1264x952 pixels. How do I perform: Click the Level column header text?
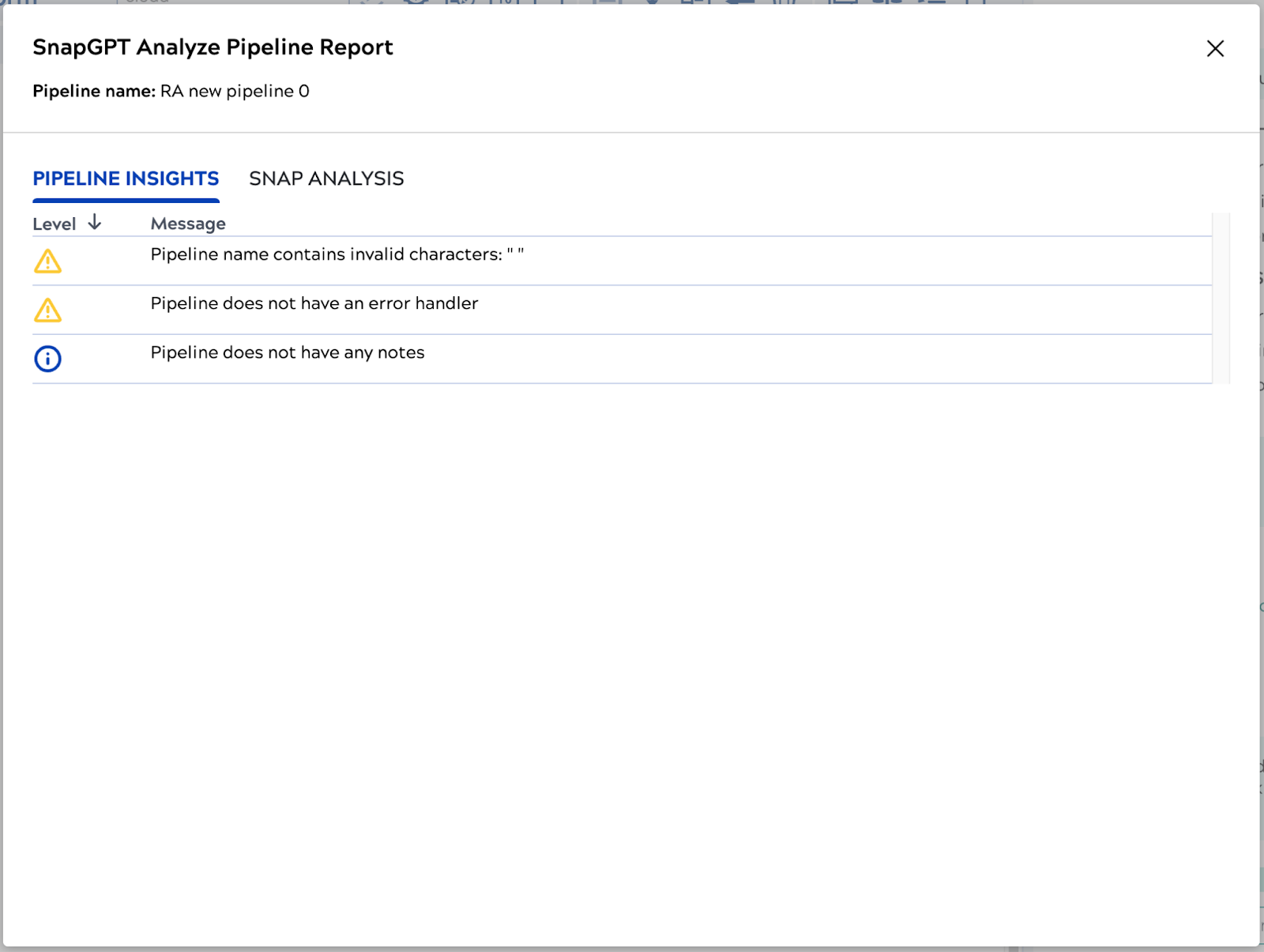pyautogui.click(x=54, y=224)
